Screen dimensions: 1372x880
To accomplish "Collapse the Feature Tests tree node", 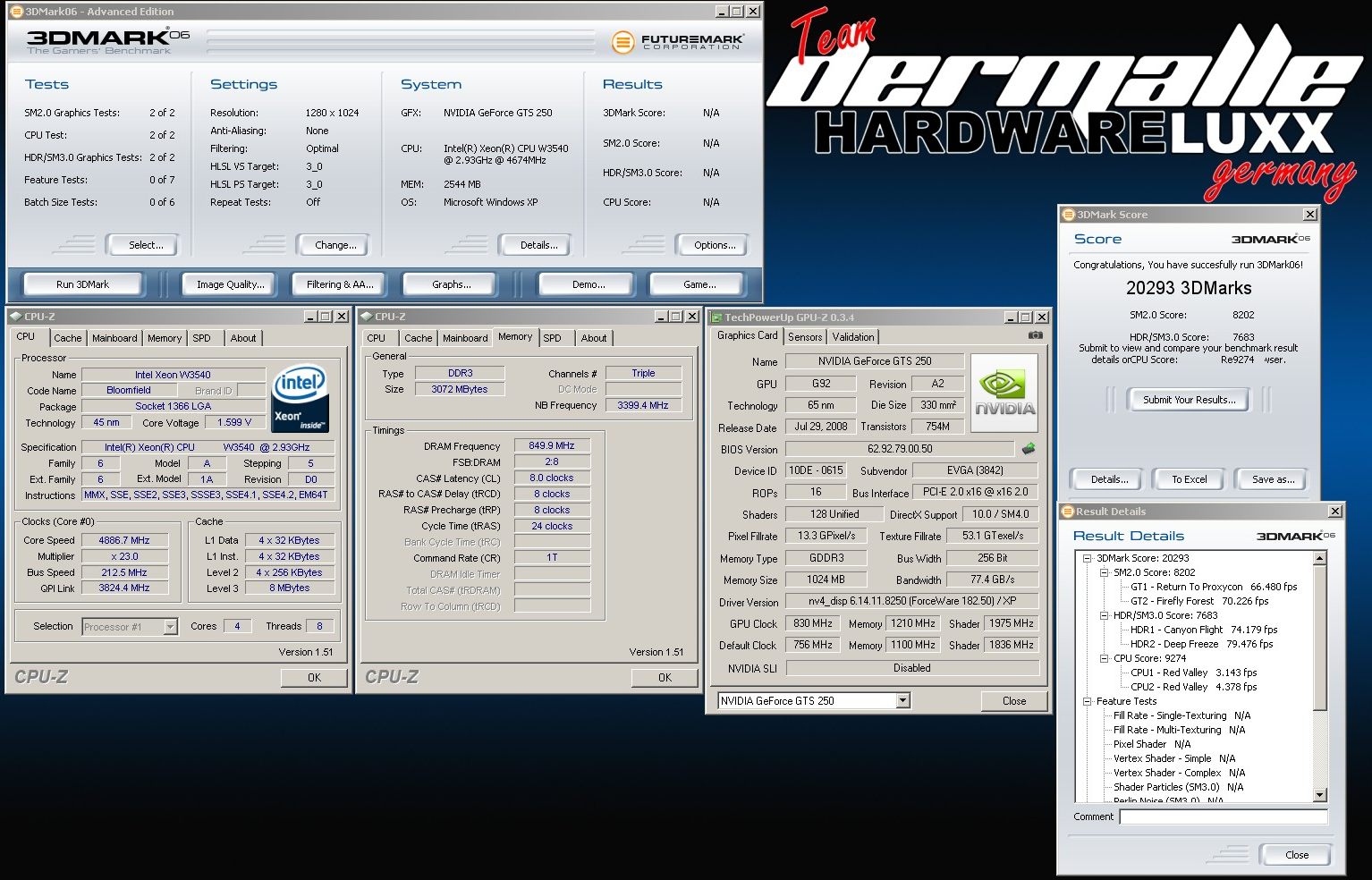I will tap(1088, 701).
